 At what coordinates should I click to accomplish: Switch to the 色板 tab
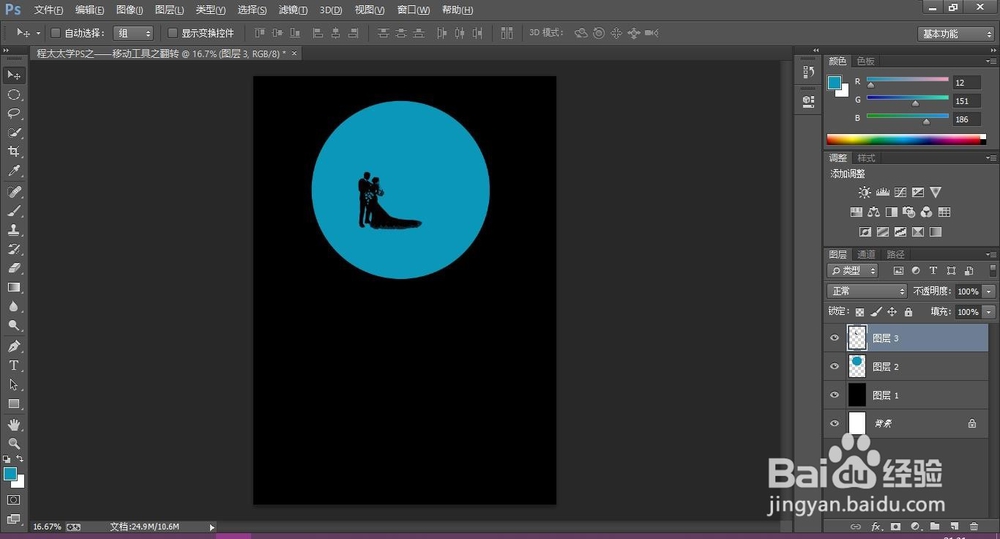coord(865,61)
